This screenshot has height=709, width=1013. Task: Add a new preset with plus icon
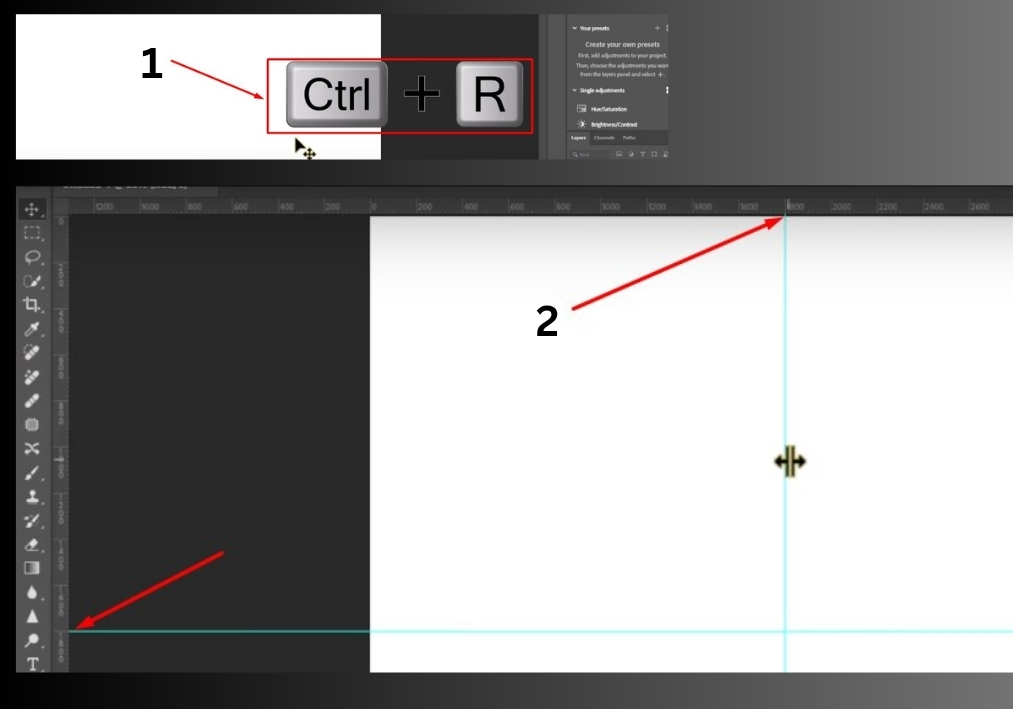click(657, 28)
